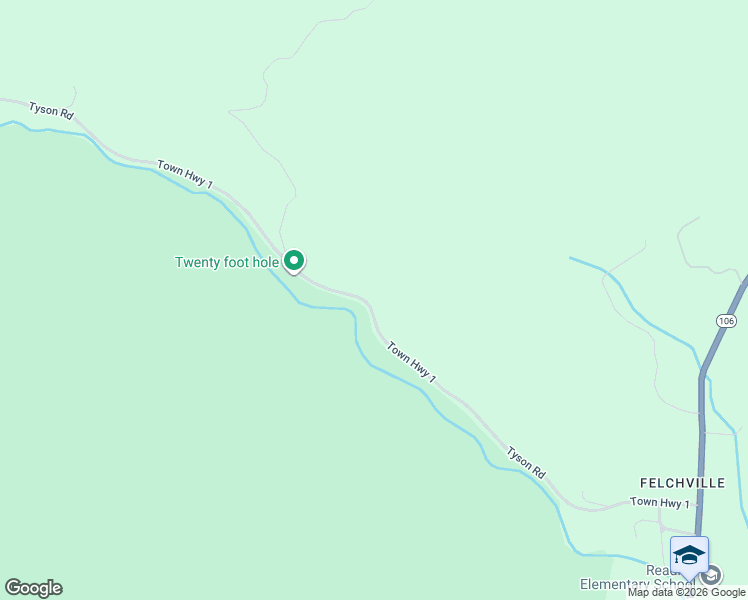Click the road junction of Town Hwy 1 and Route 106

pos(698,504)
